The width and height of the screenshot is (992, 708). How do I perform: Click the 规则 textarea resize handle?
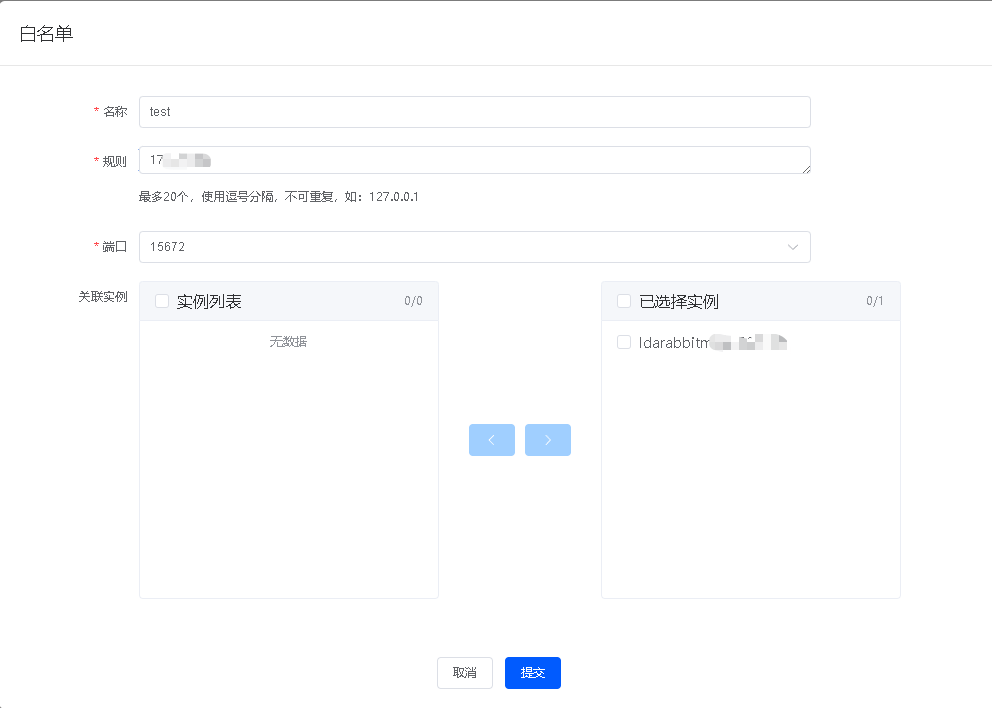(806, 171)
